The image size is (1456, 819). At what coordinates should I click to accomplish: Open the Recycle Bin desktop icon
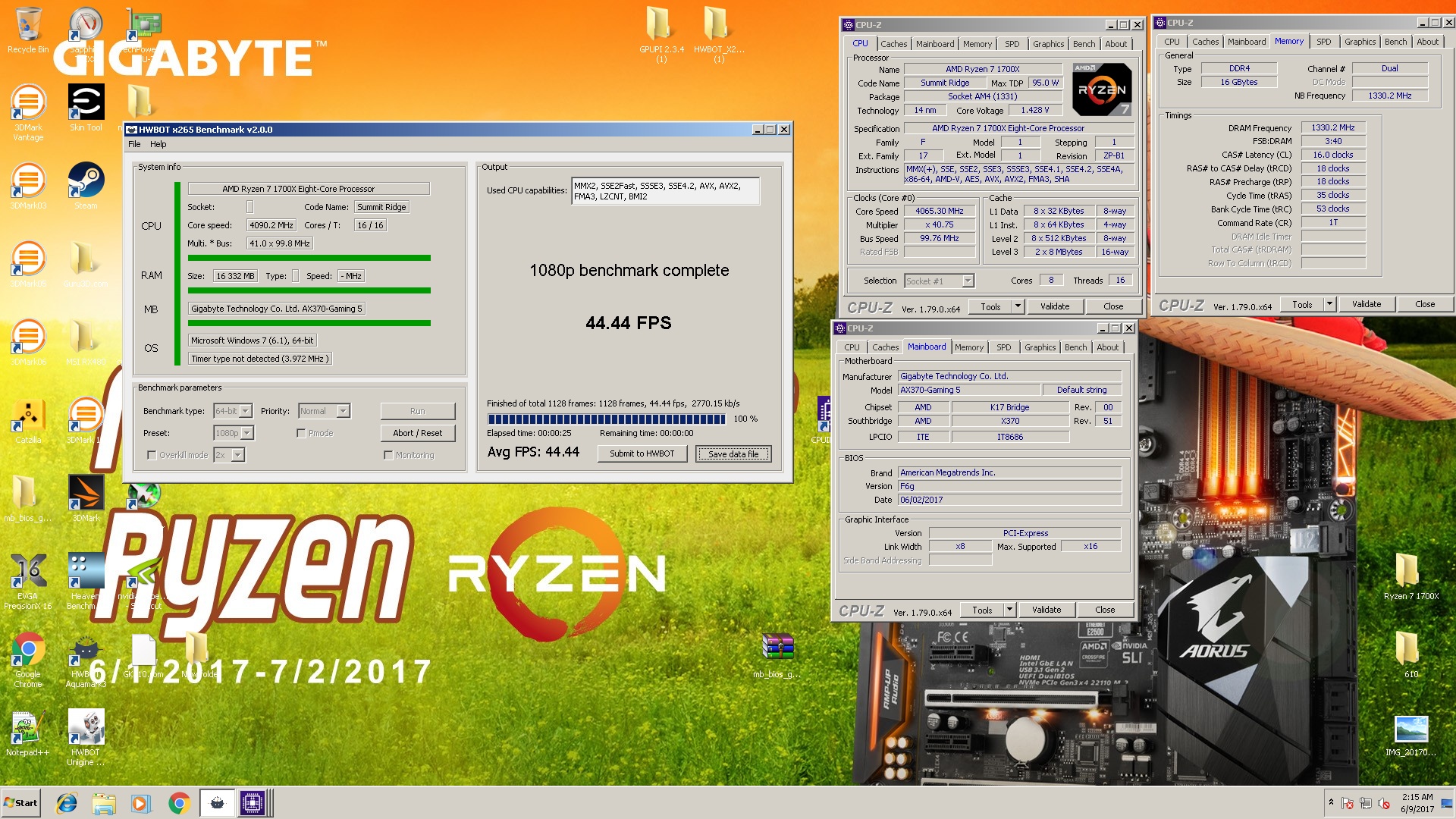28,30
